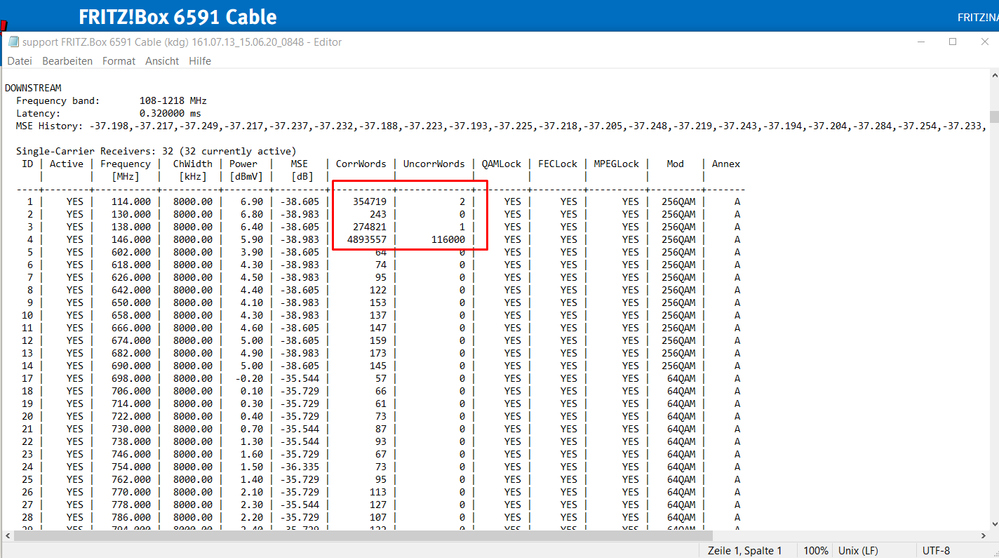Click 'Zeile 1, Spalte 1' in status bar
This screenshot has height=558, width=999.
(744, 550)
